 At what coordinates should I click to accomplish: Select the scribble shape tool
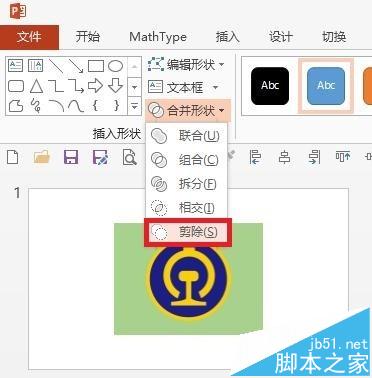point(36,106)
